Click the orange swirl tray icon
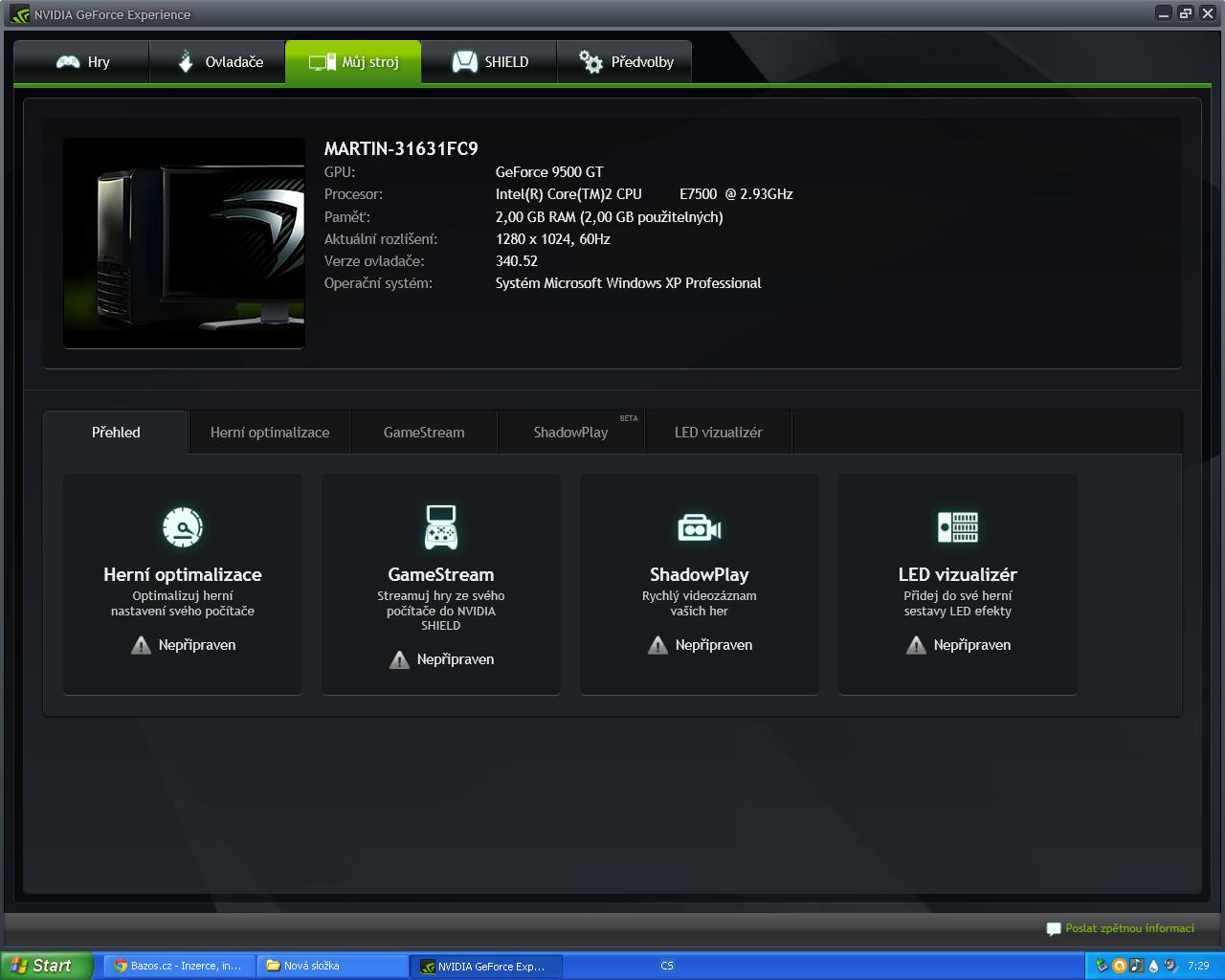The height and width of the screenshot is (980, 1225). (x=1119, y=966)
